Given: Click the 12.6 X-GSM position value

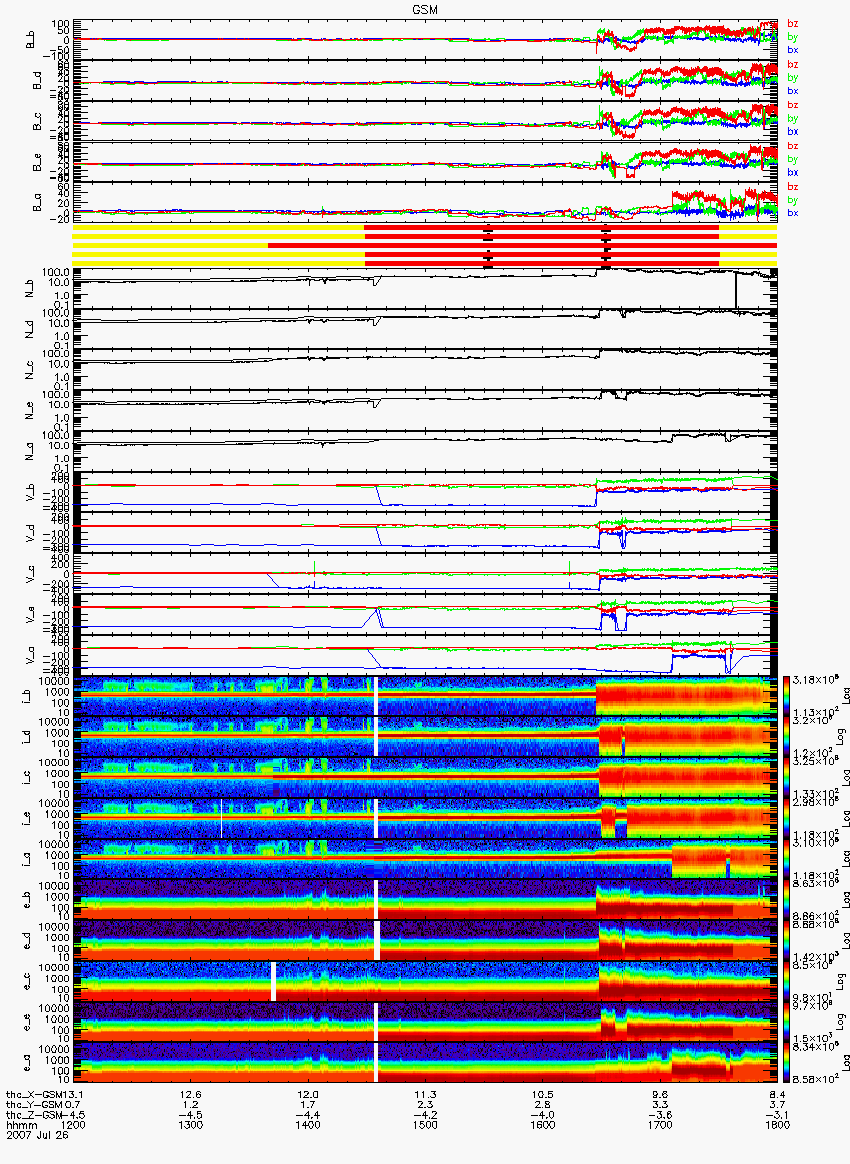Looking at the screenshot, I should pyautogui.click(x=191, y=1094).
